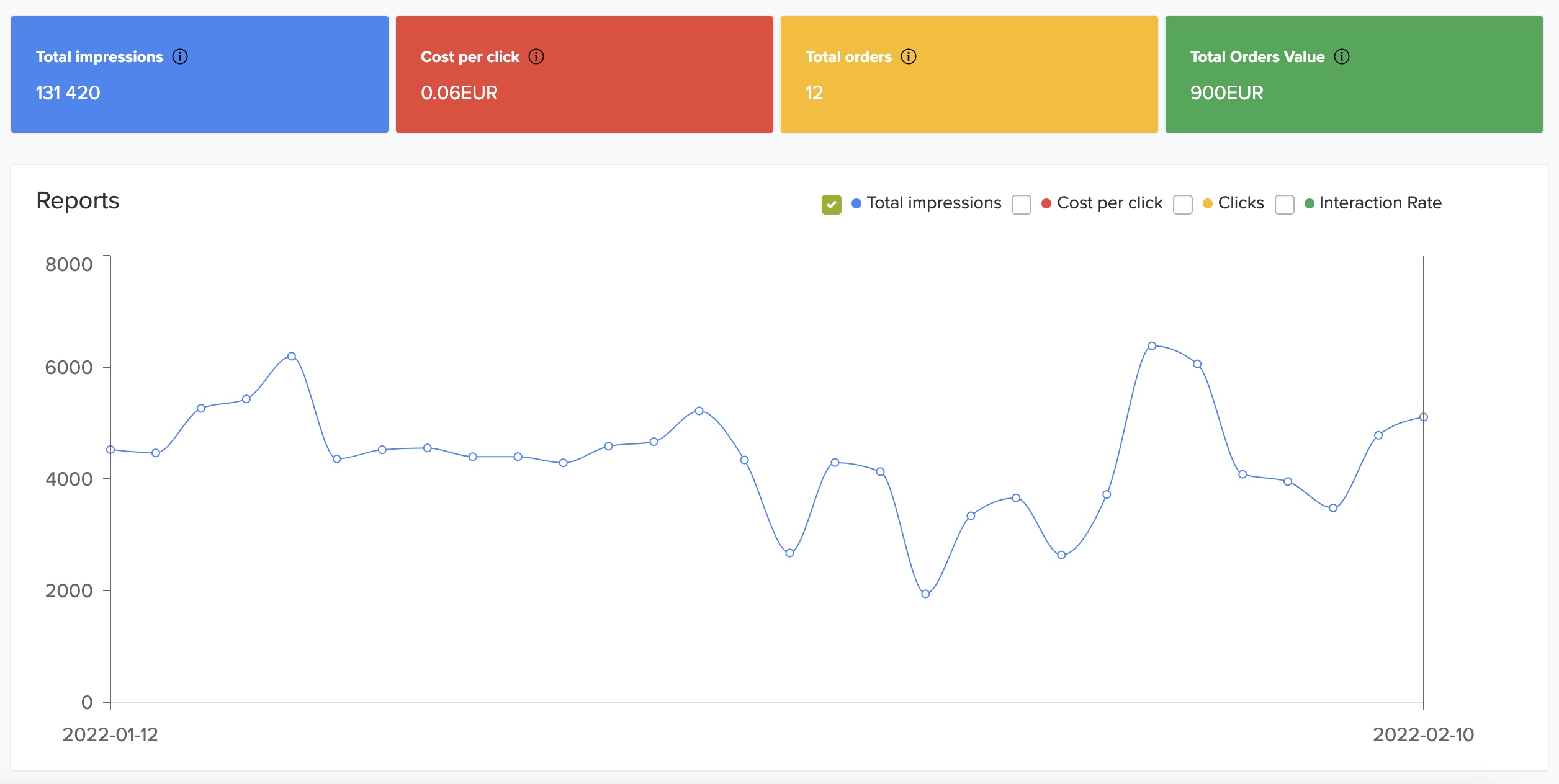1559x784 pixels.
Task: Enable the Clicks series checkbox
Action: [1182, 204]
